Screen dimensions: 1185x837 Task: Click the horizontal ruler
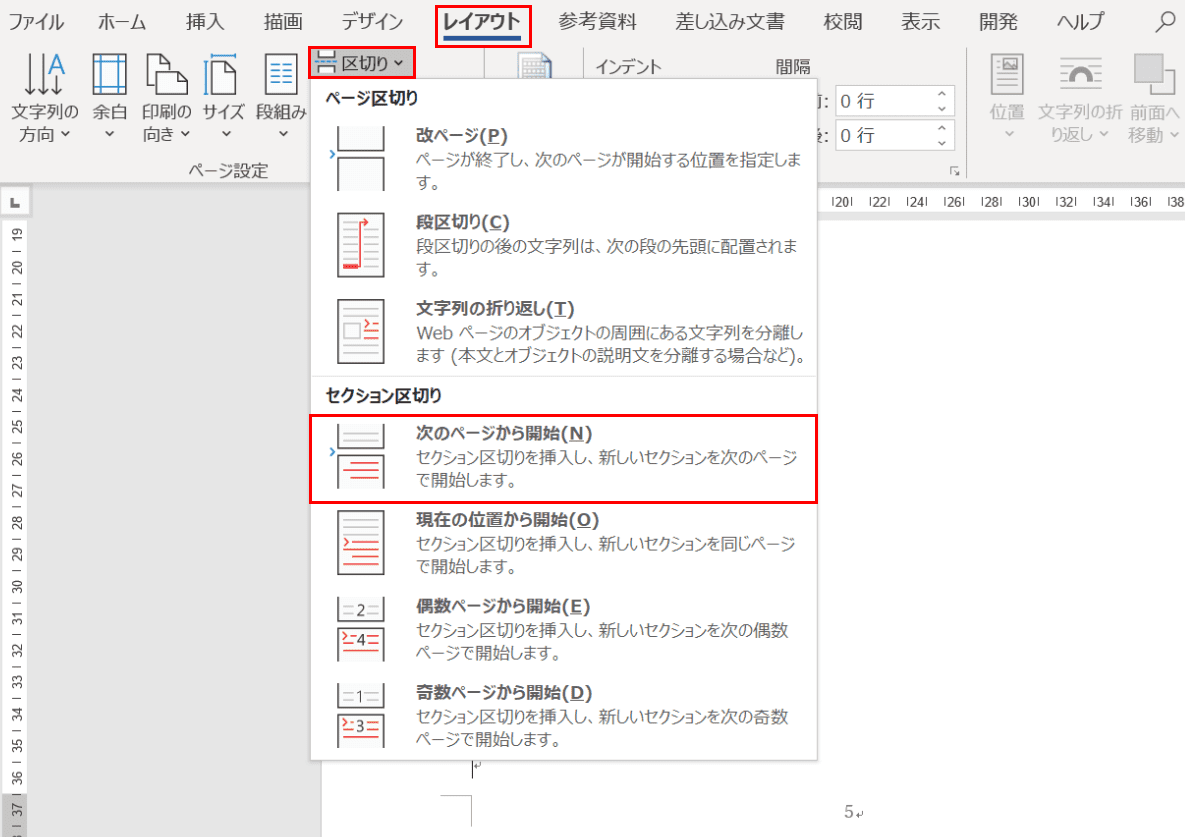click(1001, 202)
